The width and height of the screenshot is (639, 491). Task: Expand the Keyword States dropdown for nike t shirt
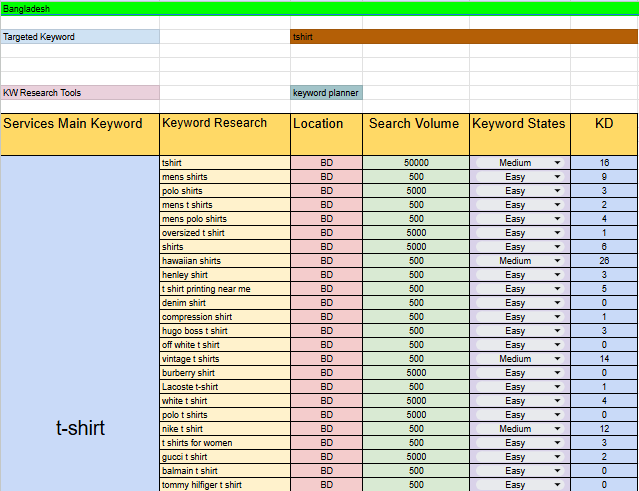(x=557, y=429)
